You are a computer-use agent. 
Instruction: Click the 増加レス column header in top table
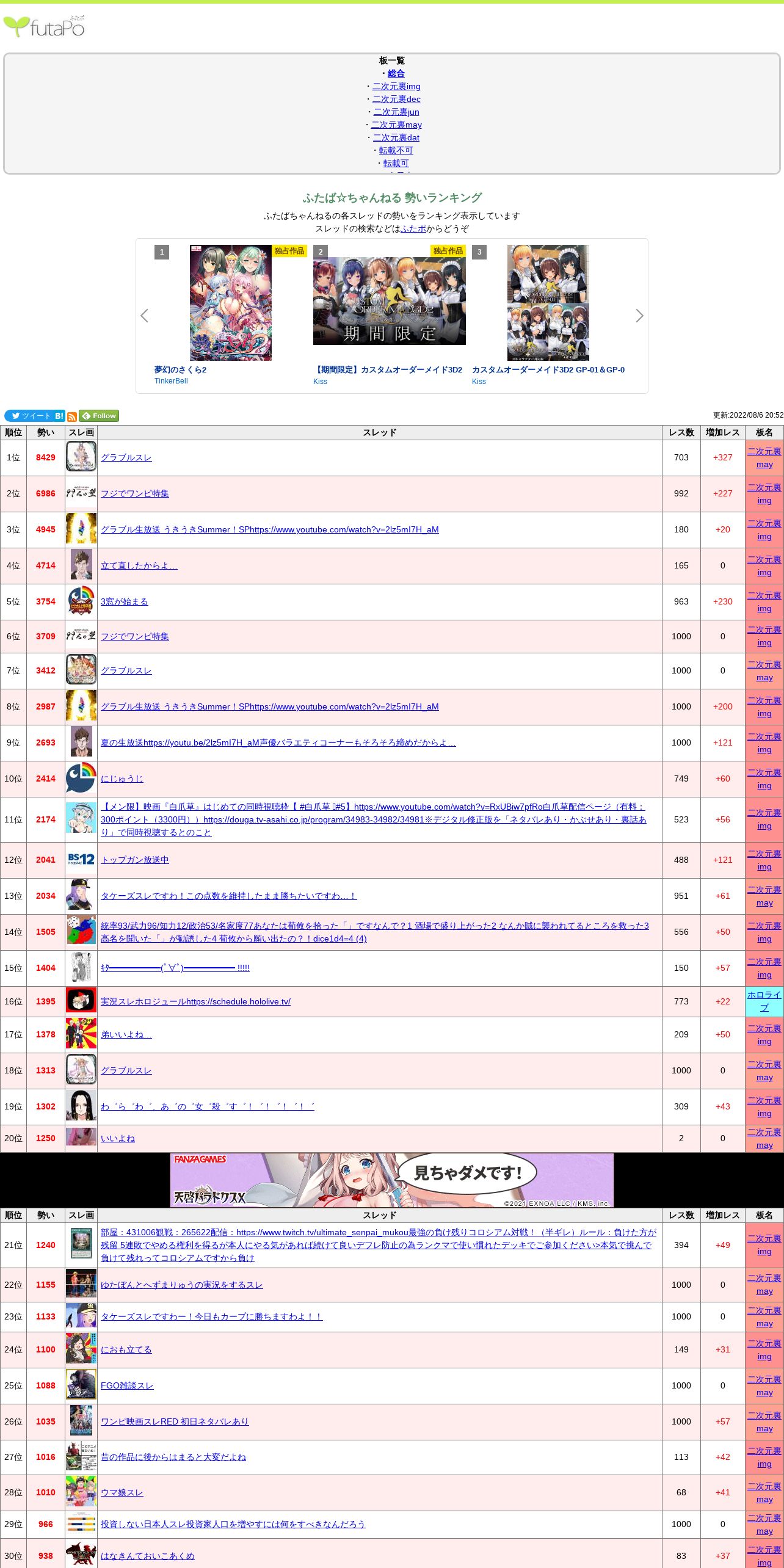[x=722, y=432]
